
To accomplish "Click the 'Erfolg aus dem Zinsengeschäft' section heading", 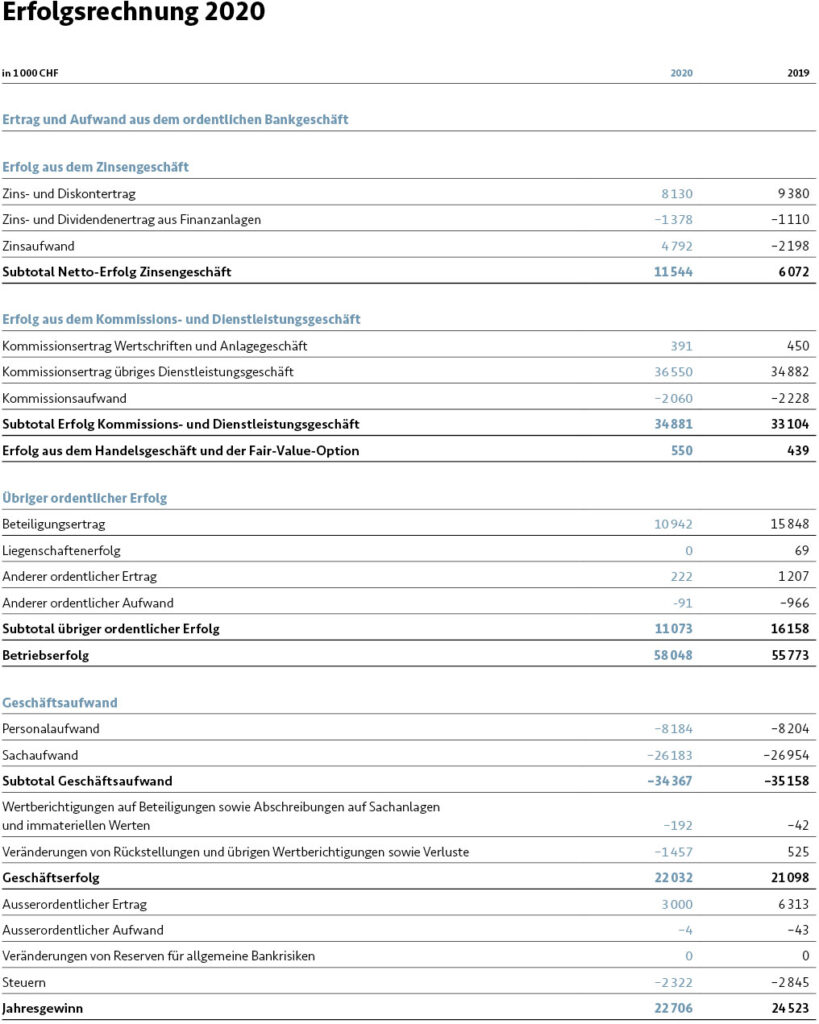I will coord(96,167).
